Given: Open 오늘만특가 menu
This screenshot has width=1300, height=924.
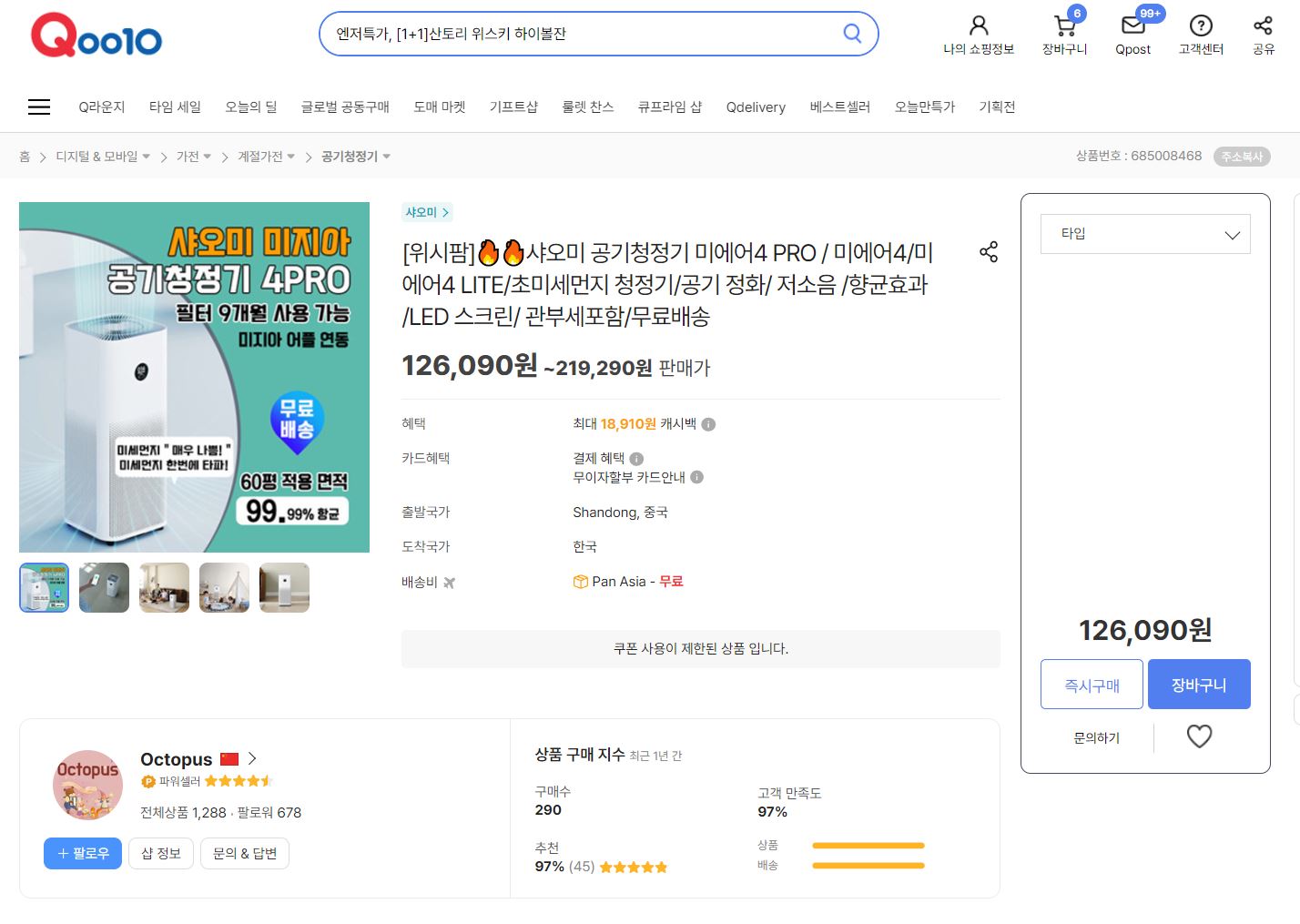Looking at the screenshot, I should click(925, 107).
